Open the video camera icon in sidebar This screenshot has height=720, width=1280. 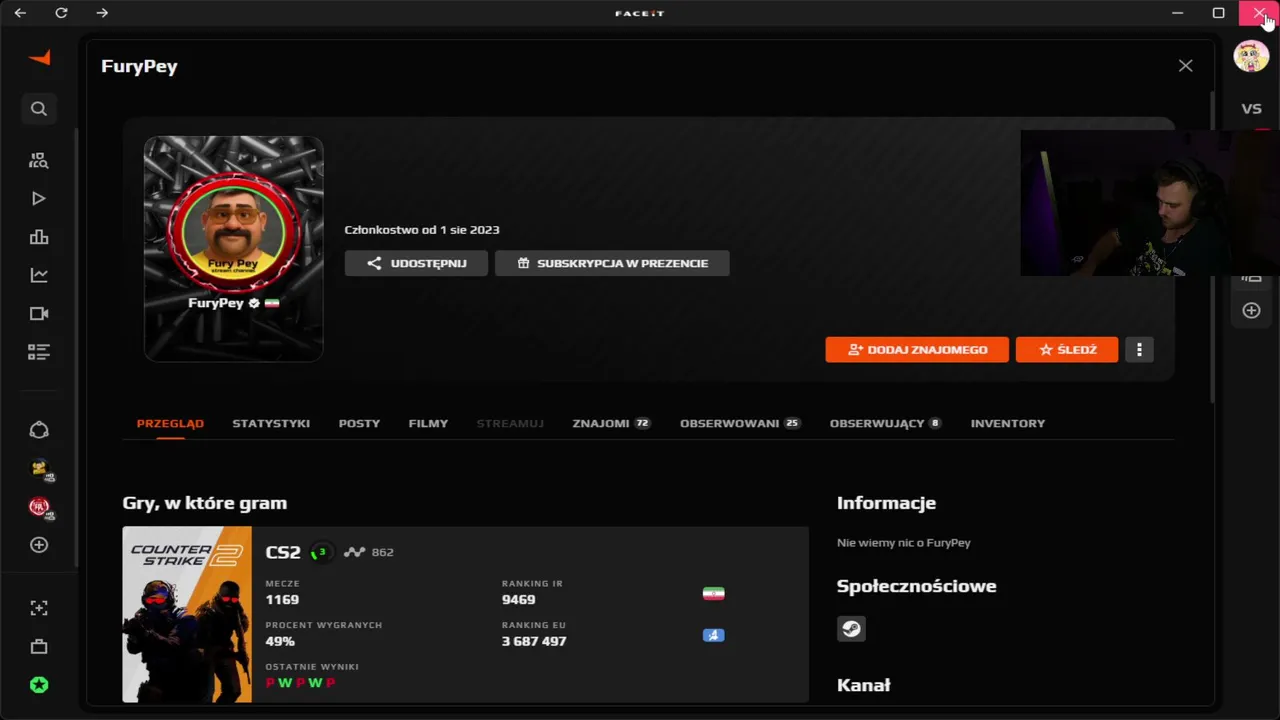coord(39,314)
